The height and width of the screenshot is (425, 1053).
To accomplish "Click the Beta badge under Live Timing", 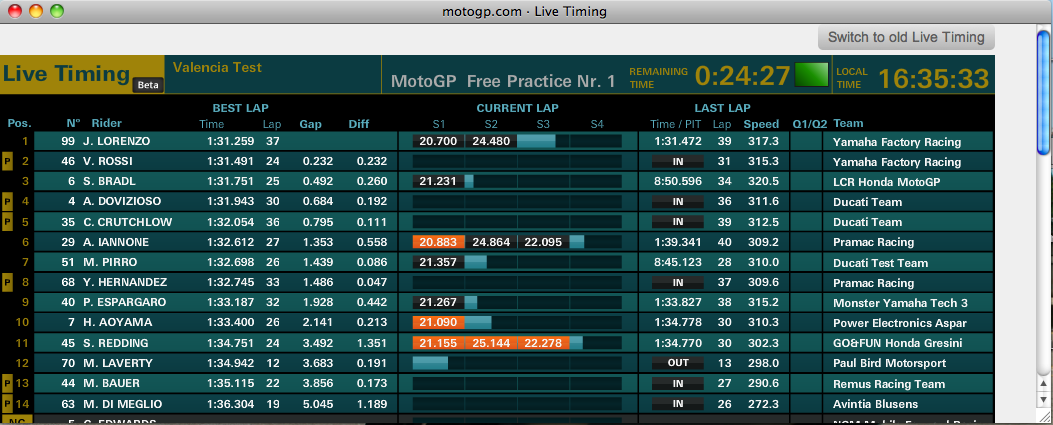I will pyautogui.click(x=148, y=85).
